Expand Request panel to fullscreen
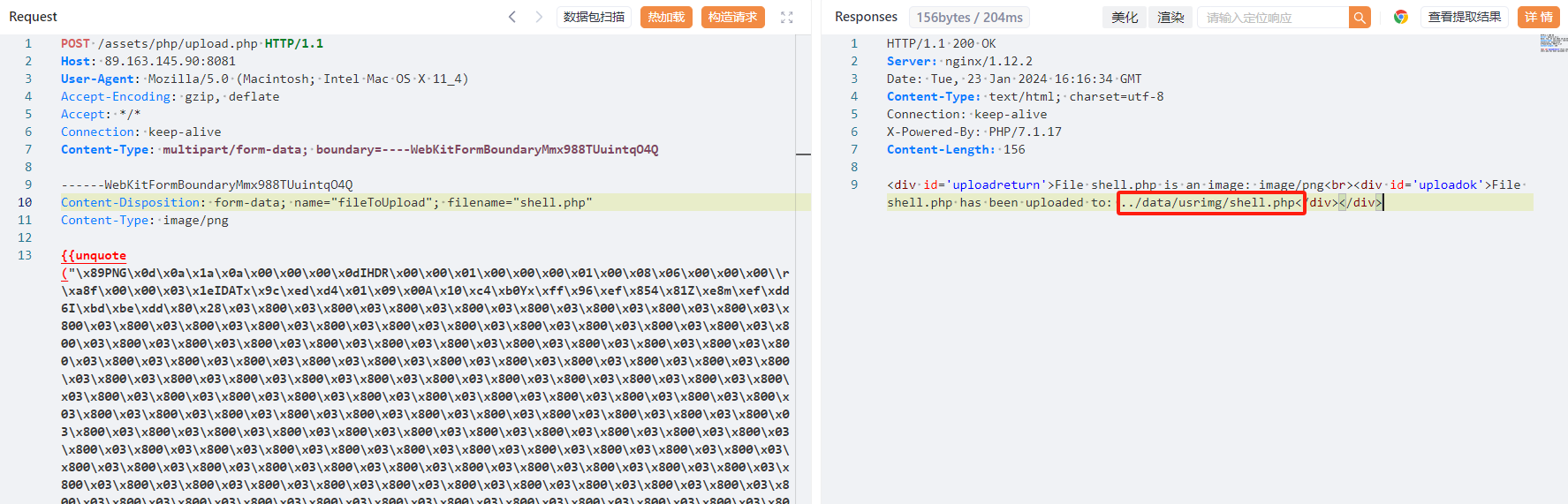 [x=787, y=17]
